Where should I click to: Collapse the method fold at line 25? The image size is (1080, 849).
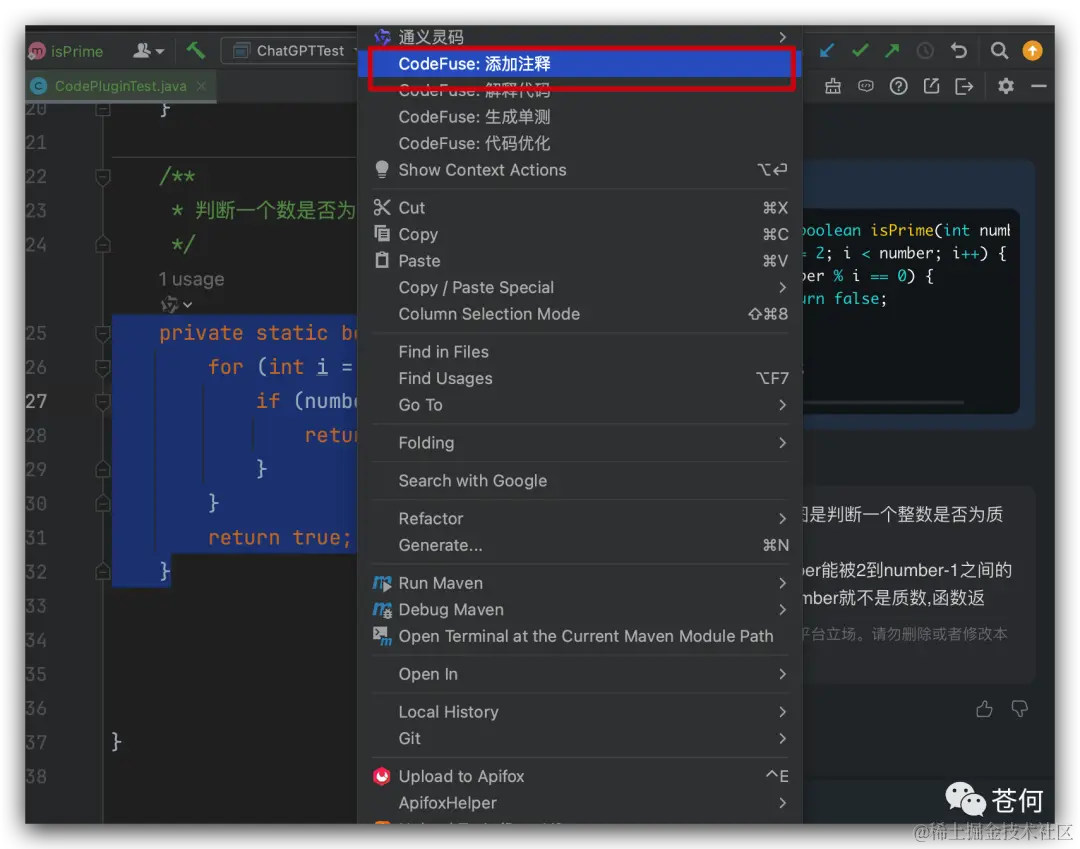click(x=103, y=334)
